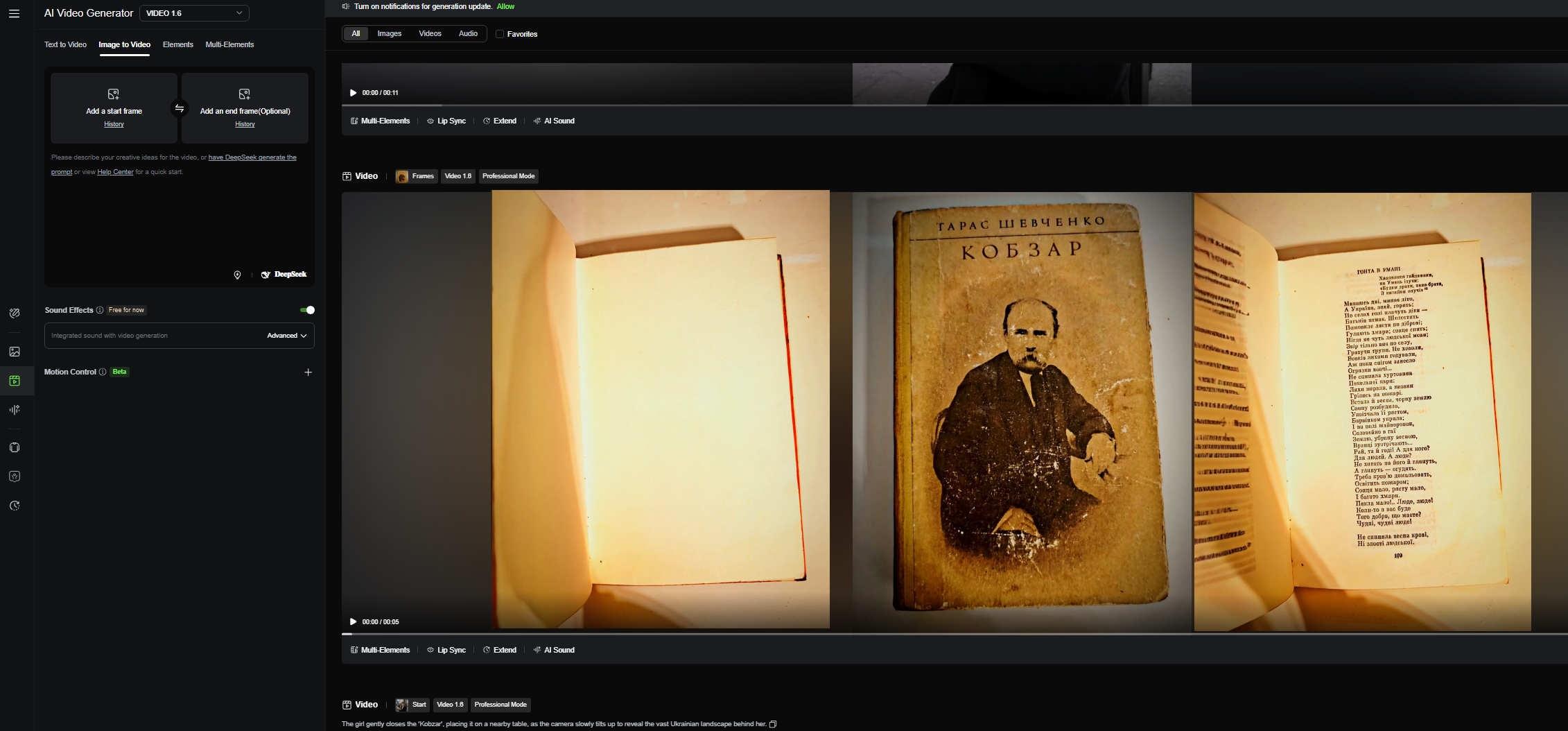Seek on the 00:11 video progress bar

(955, 105)
